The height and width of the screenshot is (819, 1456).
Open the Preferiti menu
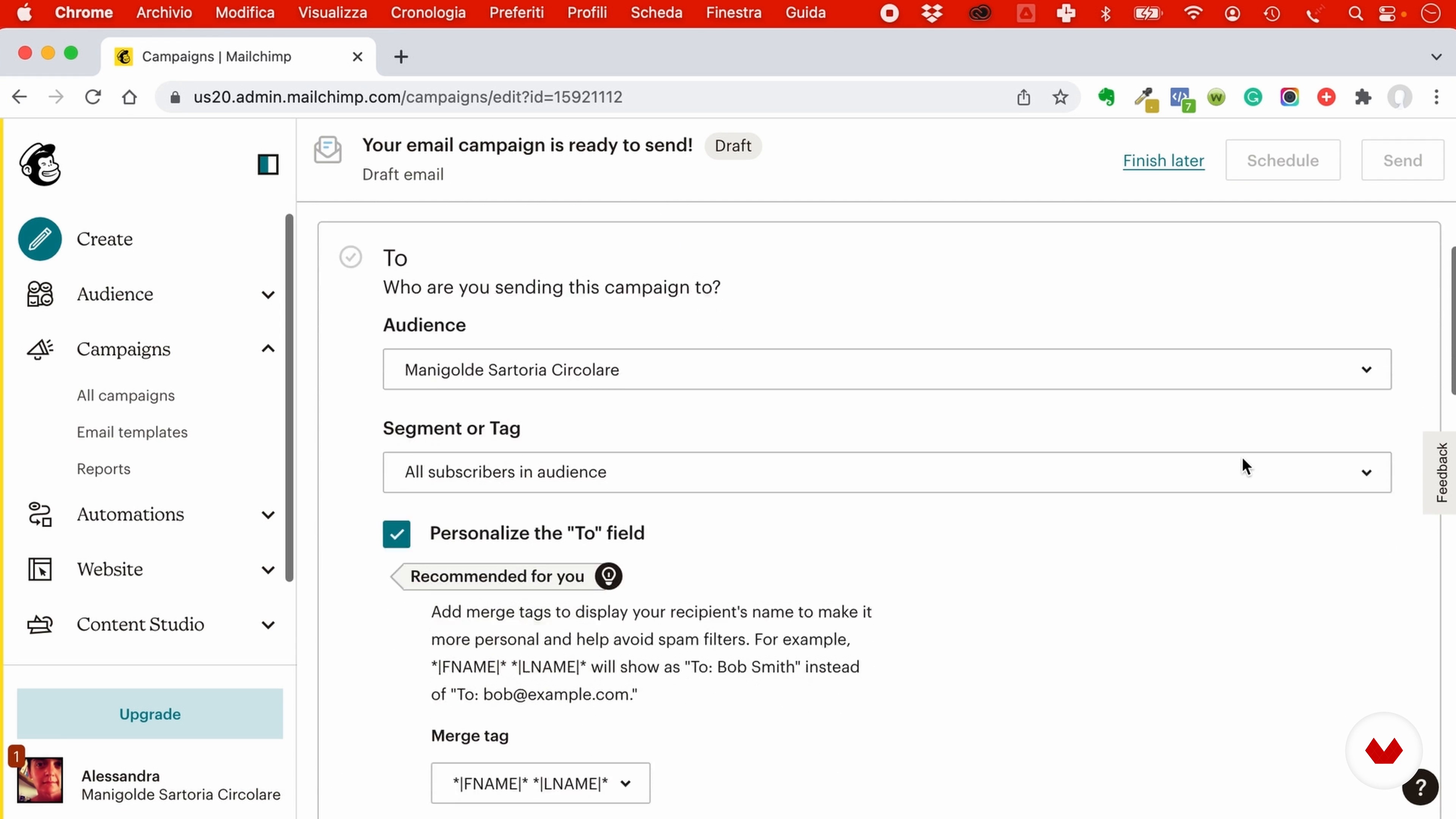516,13
